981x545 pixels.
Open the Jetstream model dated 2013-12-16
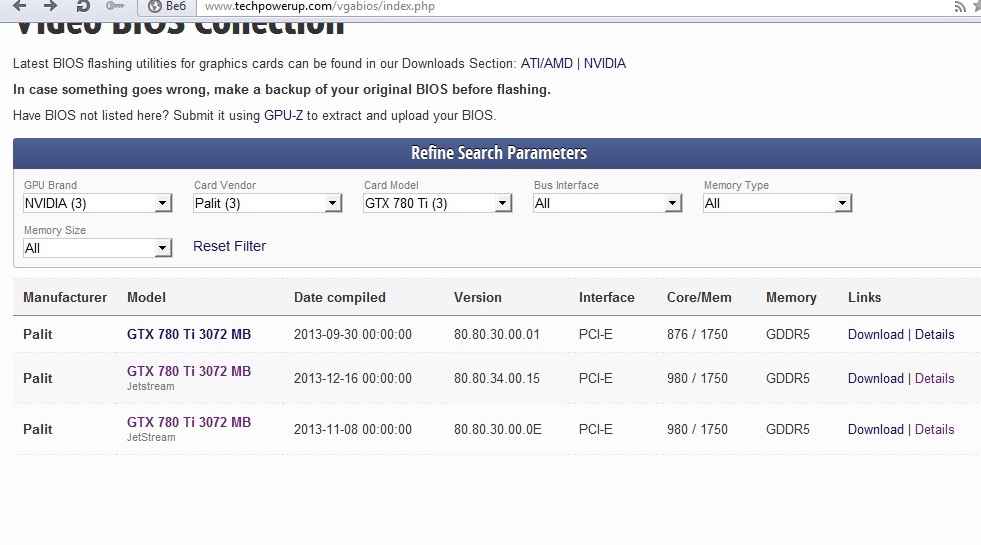189,371
